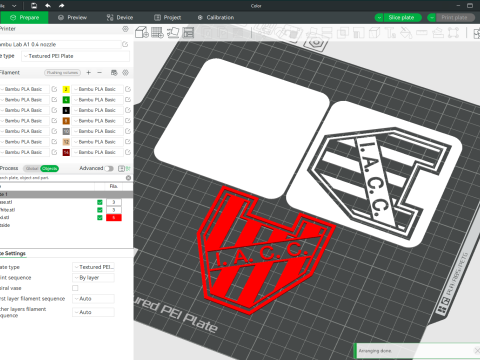Select the Color painting bucket tool

[406, 33]
